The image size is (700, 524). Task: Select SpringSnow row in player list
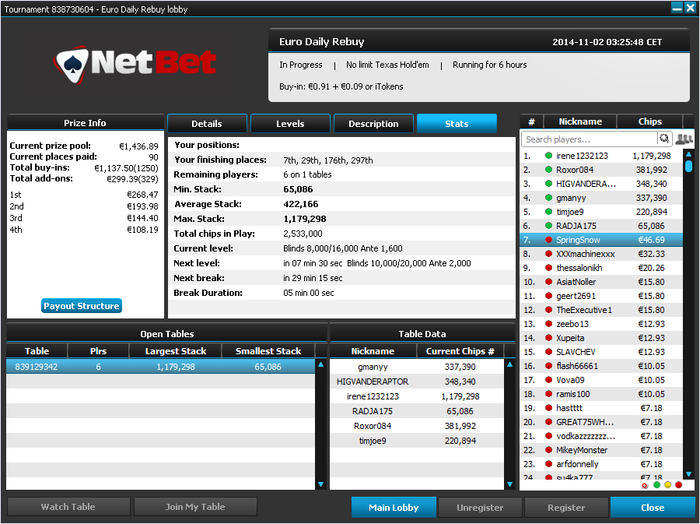tap(601, 240)
